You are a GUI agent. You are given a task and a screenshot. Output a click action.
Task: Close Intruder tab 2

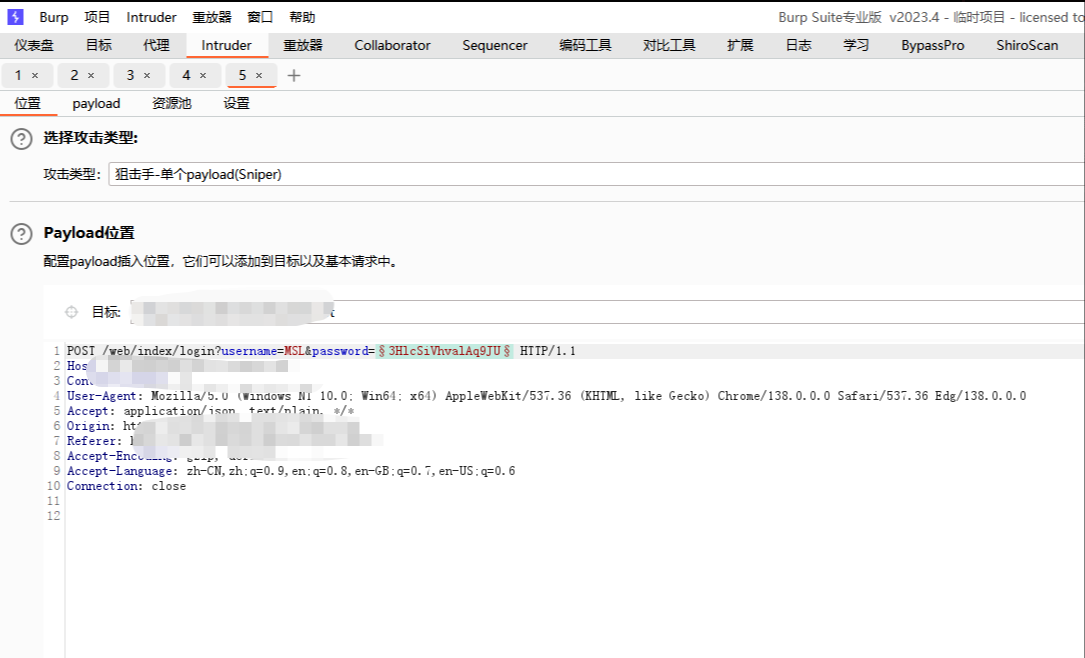click(91, 75)
